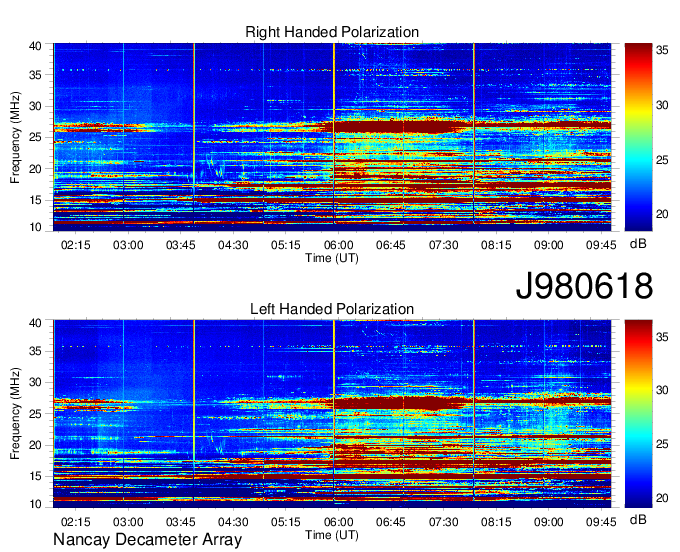680x552 pixels.
Task: Click the 20 label on Right Handed colorbar
Action: tap(662, 214)
